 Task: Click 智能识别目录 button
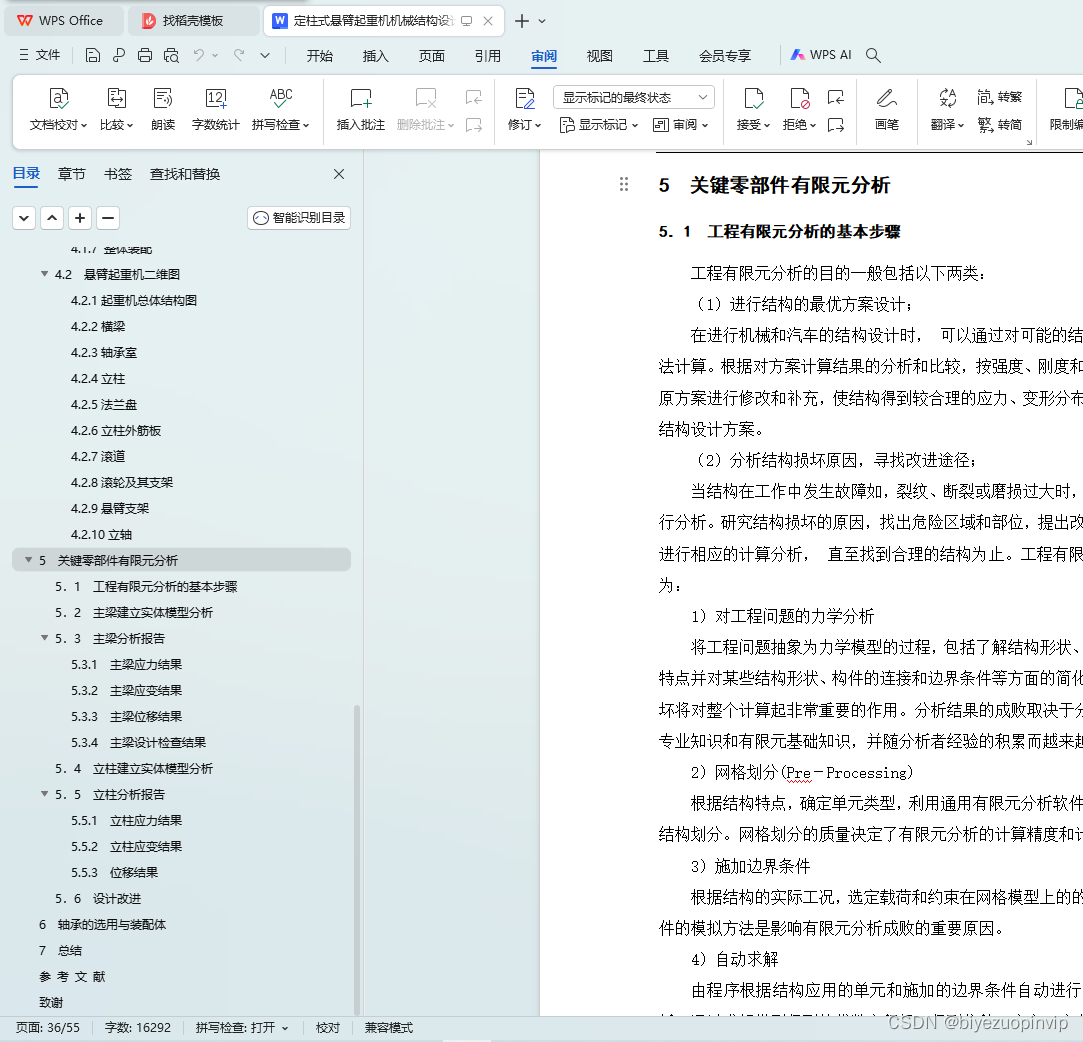[299, 218]
